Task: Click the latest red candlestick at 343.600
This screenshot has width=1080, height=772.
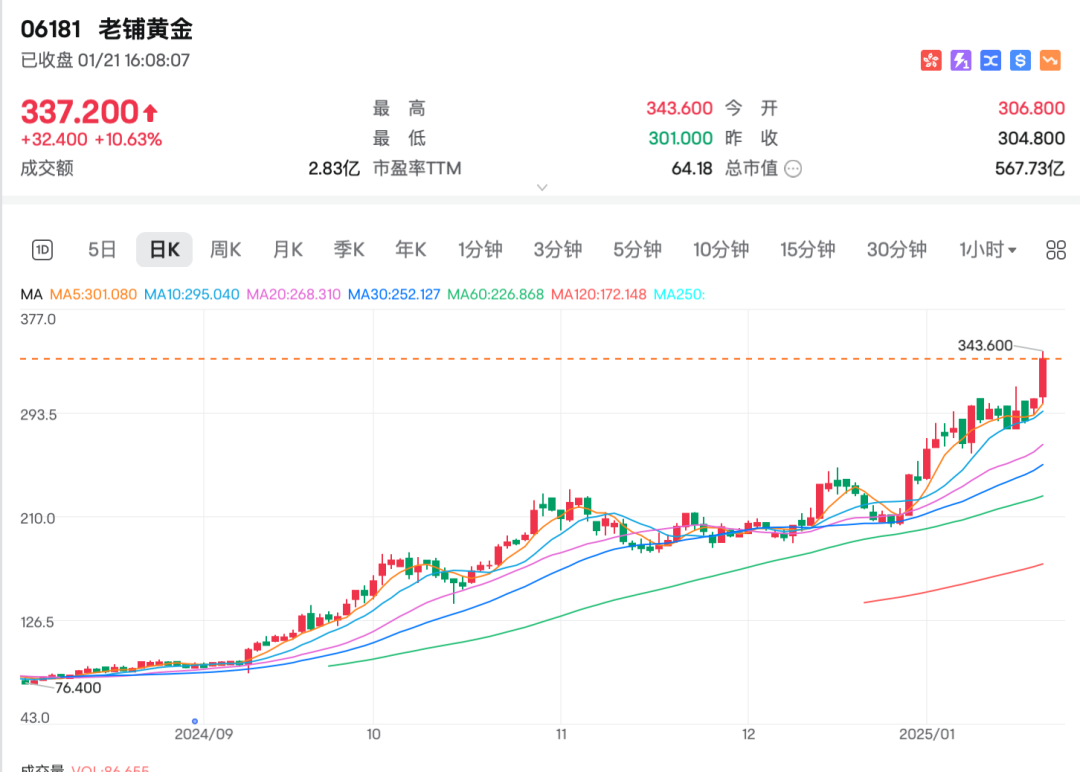Action: point(1043,378)
